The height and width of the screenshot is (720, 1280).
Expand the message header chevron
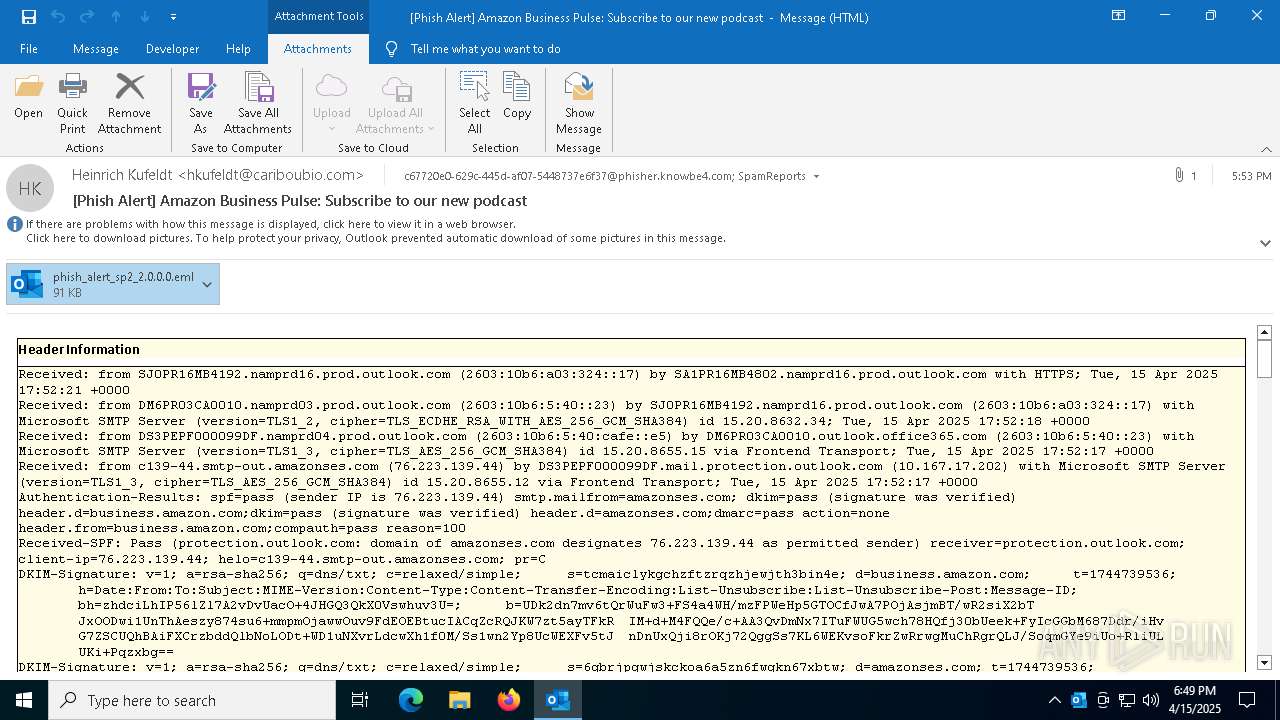pos(1265,243)
